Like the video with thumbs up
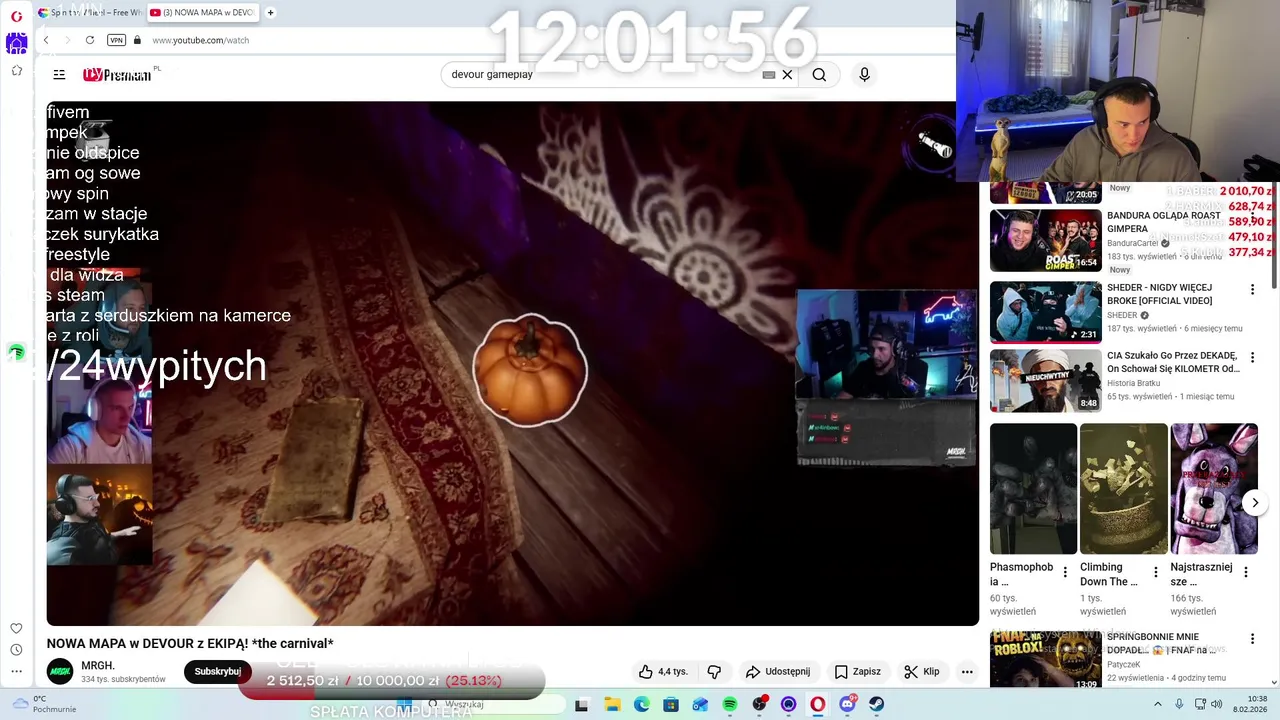The image size is (1280, 720). (x=663, y=672)
